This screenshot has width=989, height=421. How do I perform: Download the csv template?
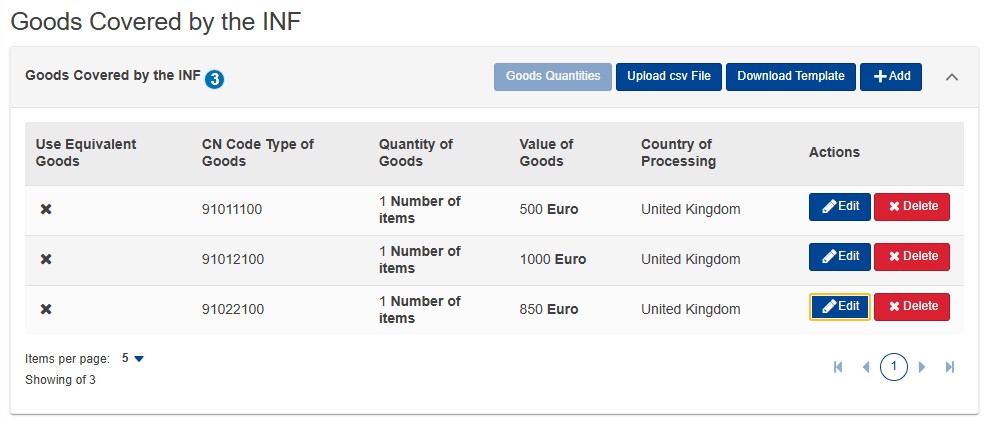(x=791, y=77)
